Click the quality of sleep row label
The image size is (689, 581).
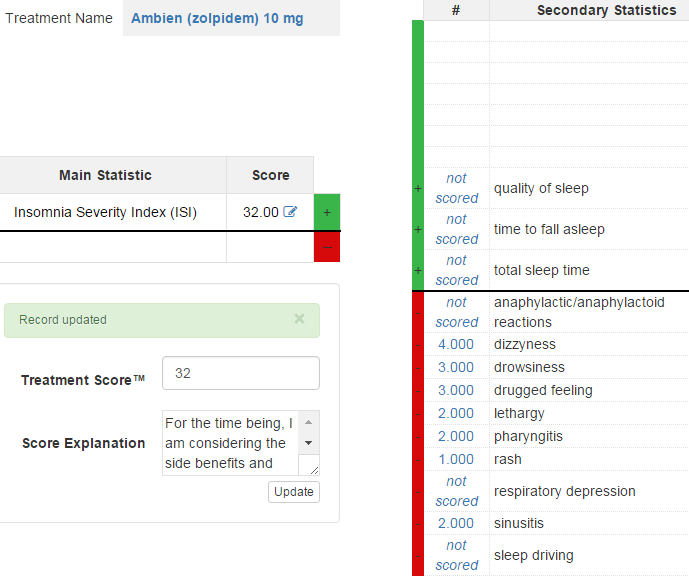(x=541, y=188)
